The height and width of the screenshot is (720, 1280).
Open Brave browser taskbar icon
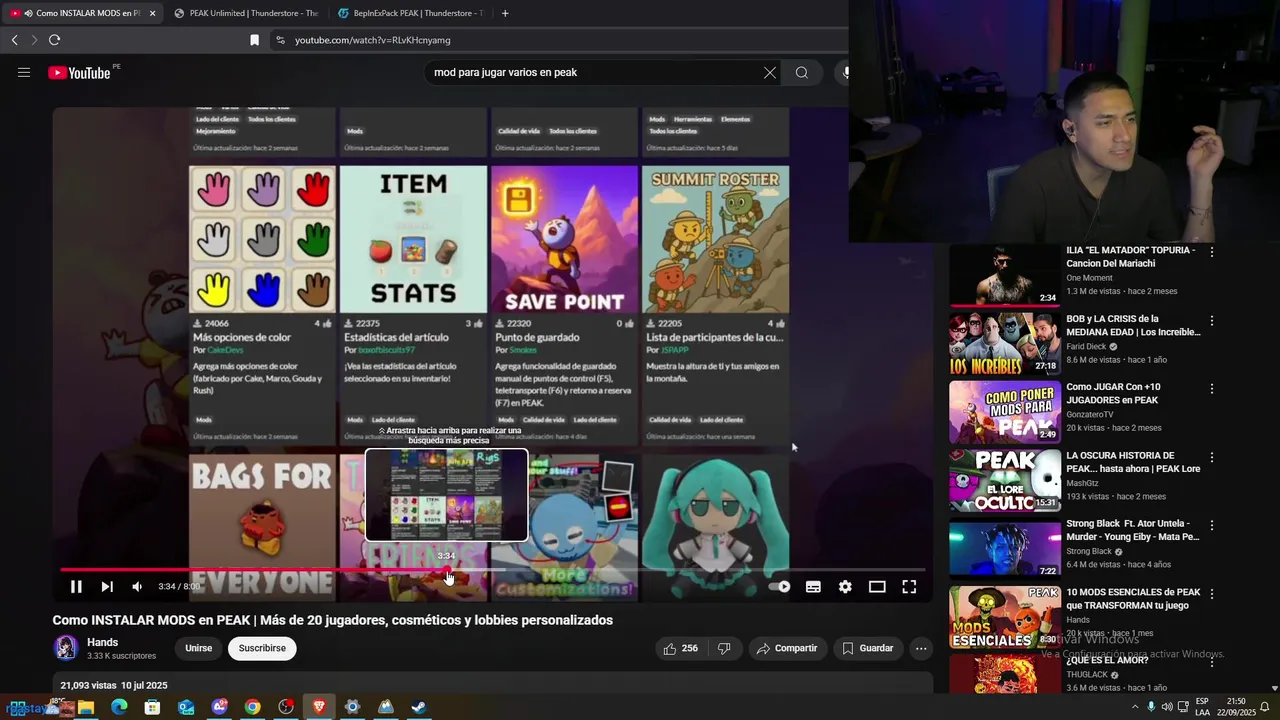[319, 707]
